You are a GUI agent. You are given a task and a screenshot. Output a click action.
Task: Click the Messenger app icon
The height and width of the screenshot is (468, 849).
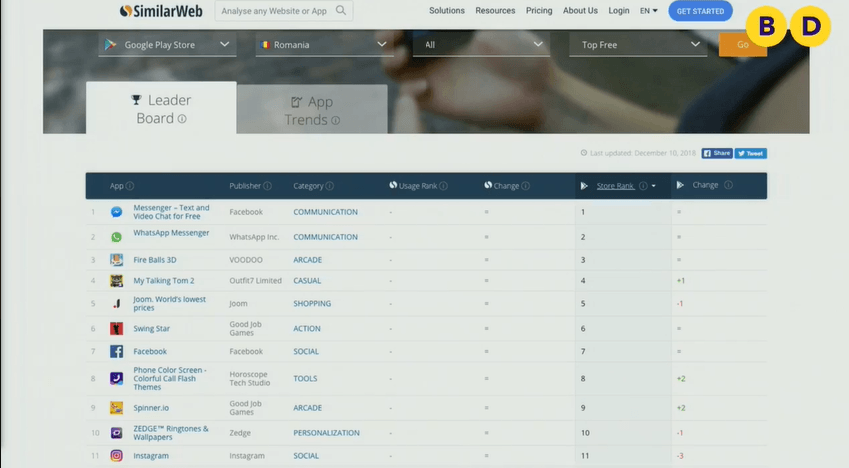tap(116, 212)
